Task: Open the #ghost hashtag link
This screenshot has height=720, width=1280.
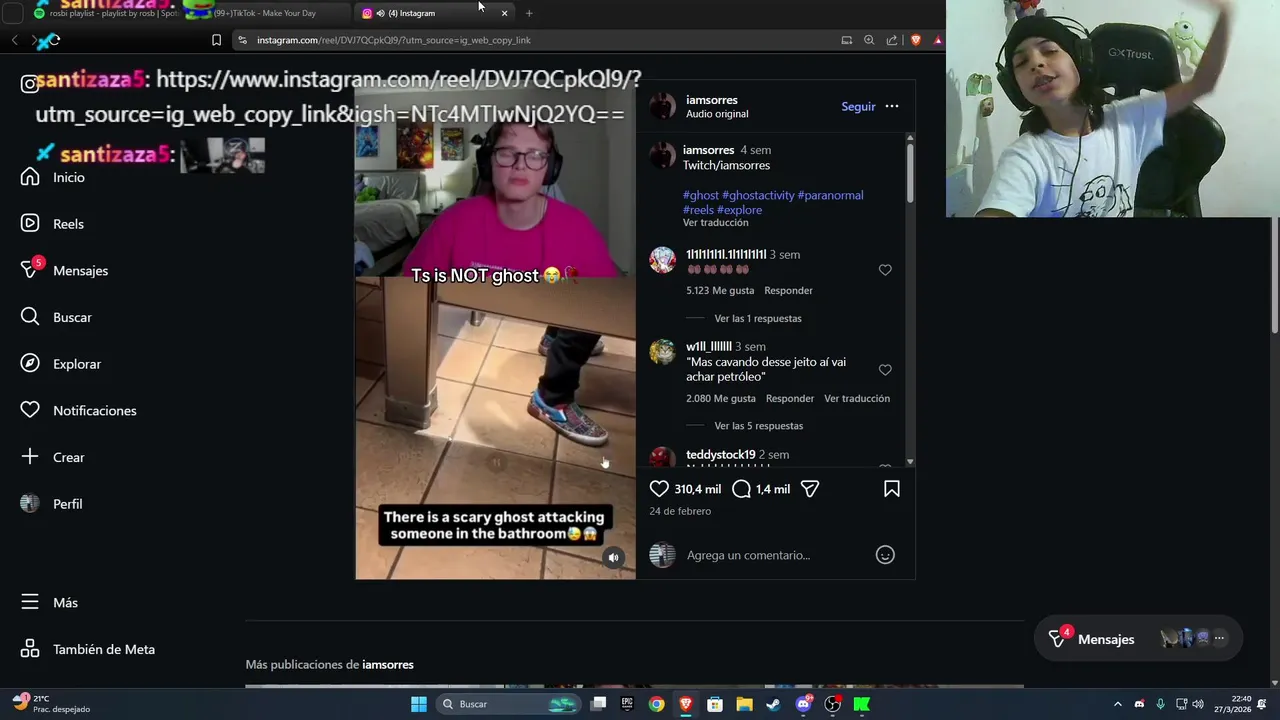Action: pos(701,195)
